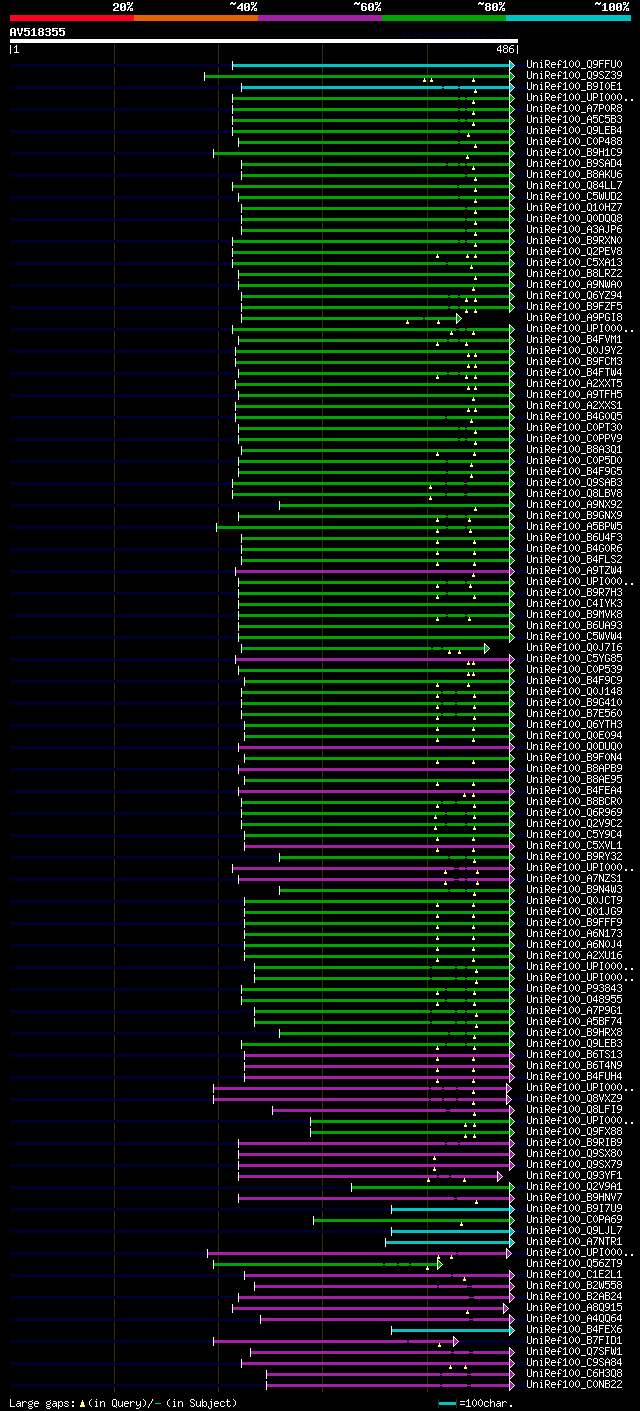Click the purple alignment bar for C5YG85
640x1411 pixels.
point(375,659)
